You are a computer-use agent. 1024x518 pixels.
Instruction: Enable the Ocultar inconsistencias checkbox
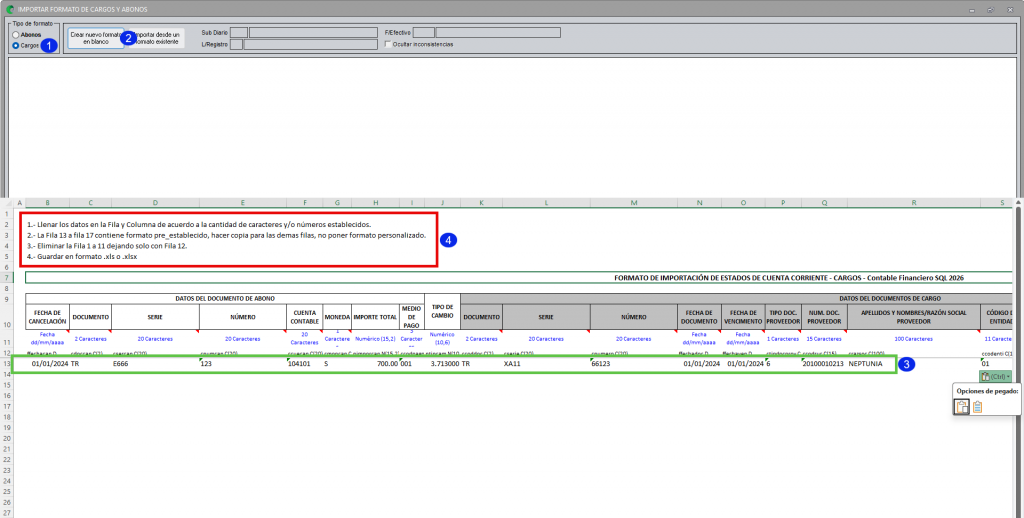388,44
